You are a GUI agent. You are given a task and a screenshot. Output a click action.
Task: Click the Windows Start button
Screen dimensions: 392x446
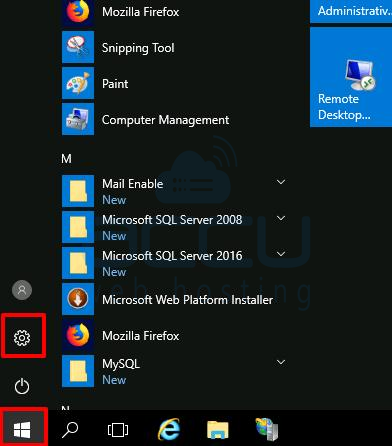pyautogui.click(x=22, y=429)
